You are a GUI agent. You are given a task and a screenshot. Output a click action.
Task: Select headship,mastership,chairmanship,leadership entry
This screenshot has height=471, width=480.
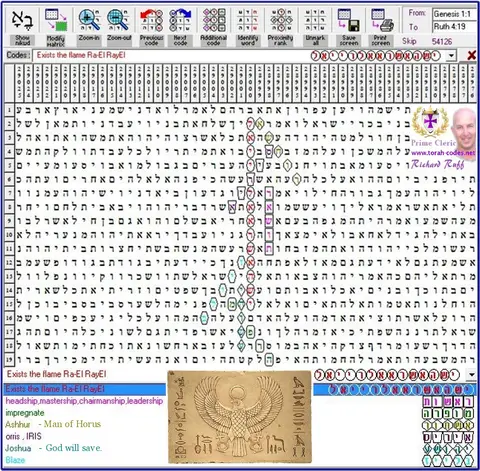pos(84,401)
